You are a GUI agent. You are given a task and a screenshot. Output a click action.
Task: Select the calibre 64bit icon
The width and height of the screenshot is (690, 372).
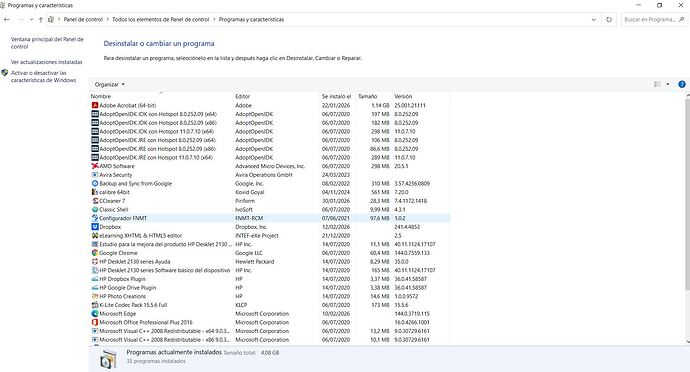(95, 192)
